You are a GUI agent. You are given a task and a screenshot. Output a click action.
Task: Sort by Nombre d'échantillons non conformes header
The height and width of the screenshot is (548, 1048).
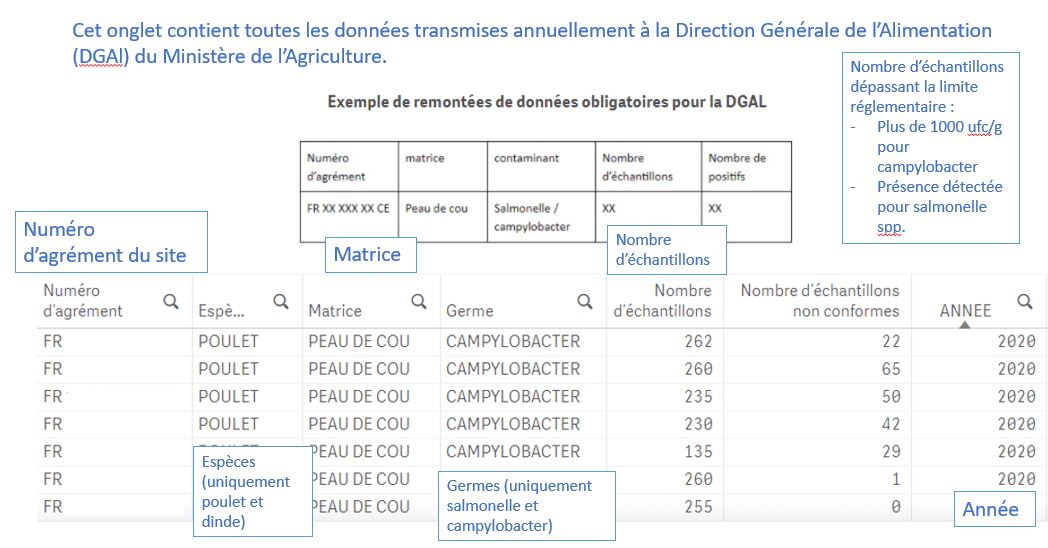[819, 300]
